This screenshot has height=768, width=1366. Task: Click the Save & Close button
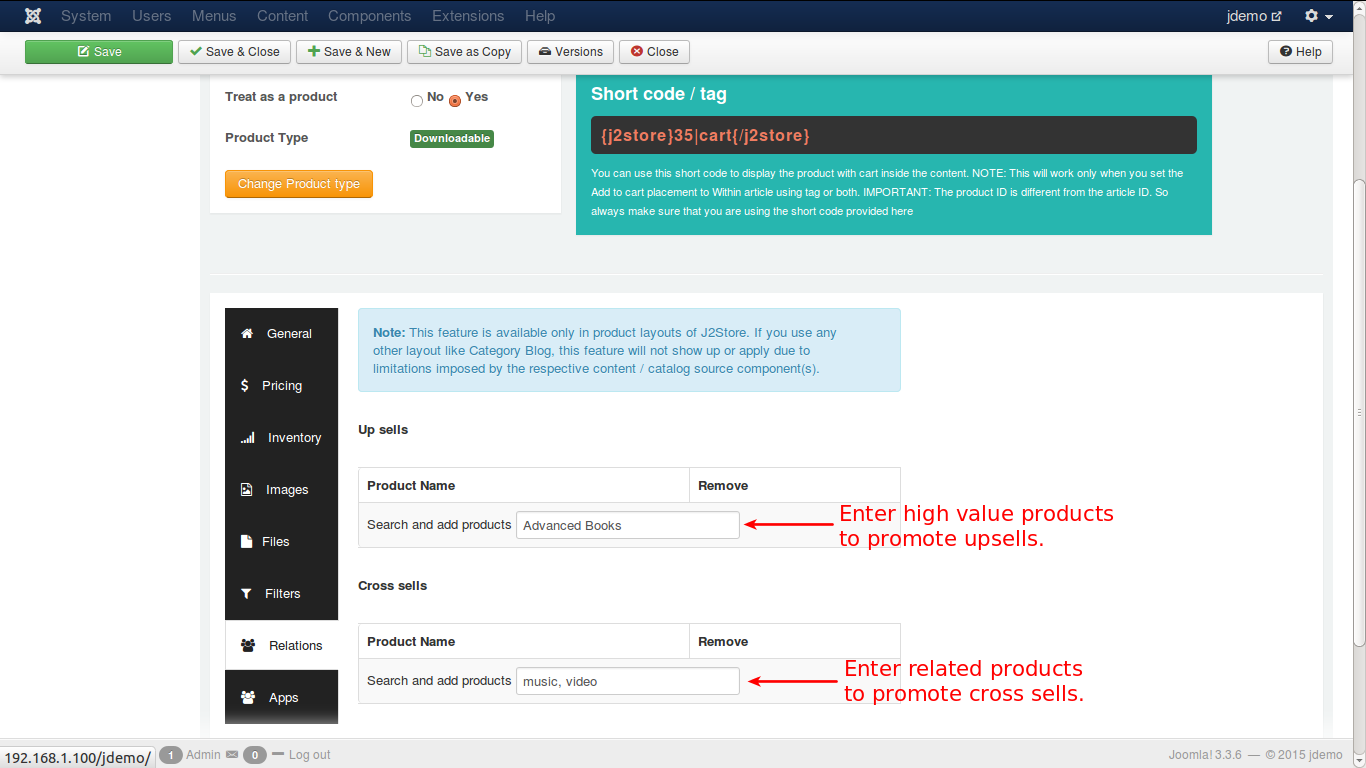click(x=234, y=52)
